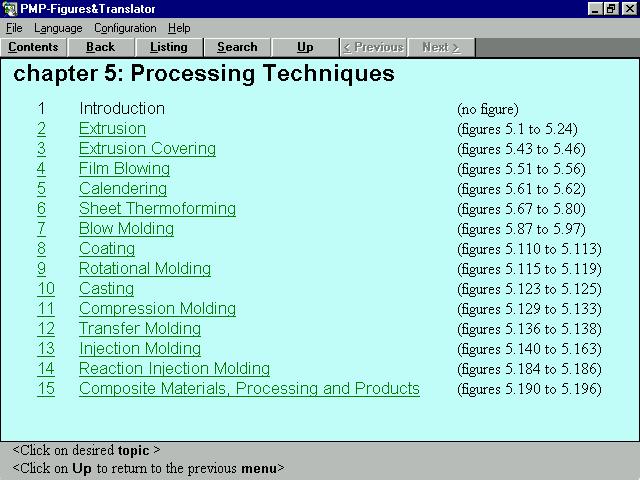Open the Configuration menu

pos(125,28)
